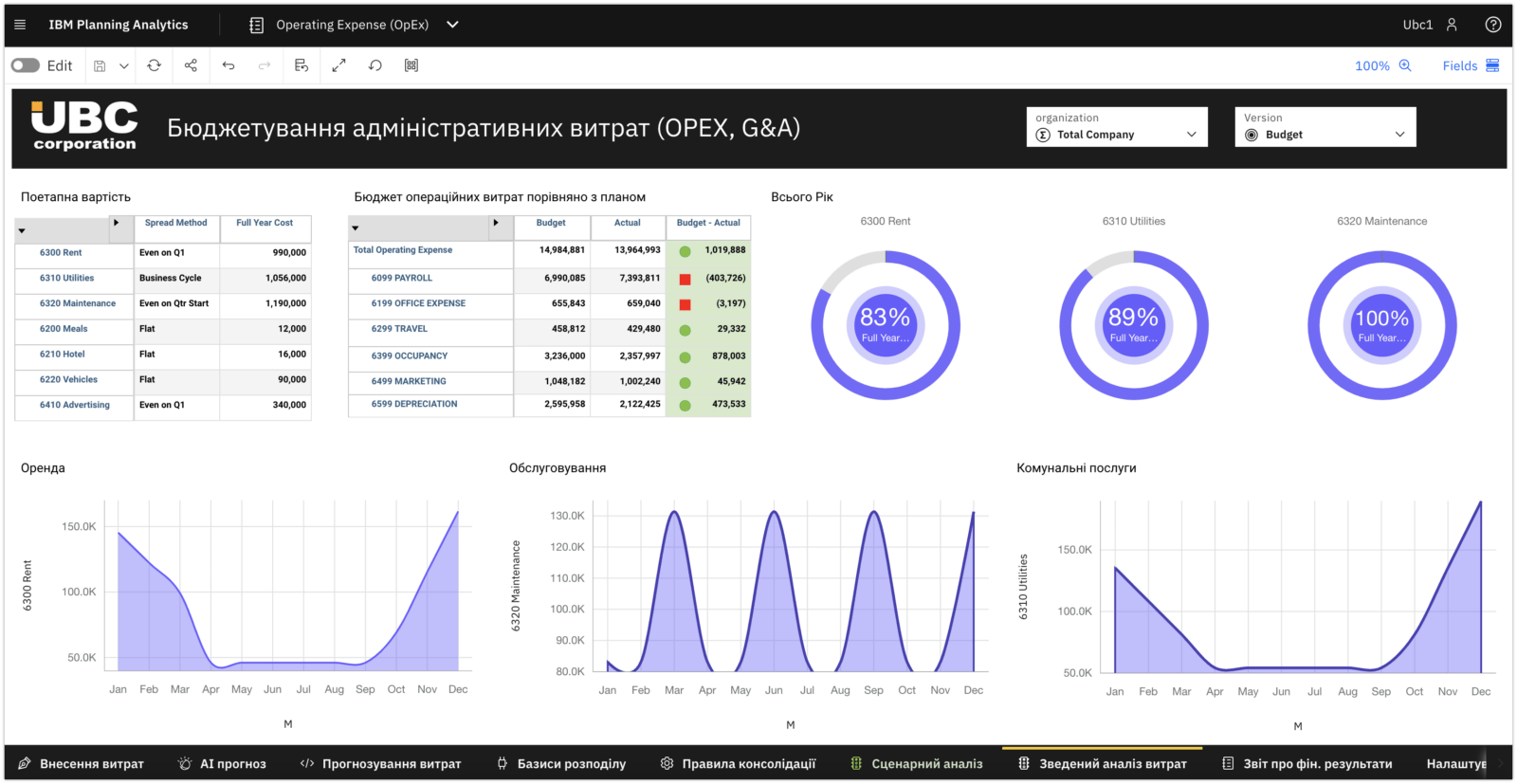The image size is (1517, 784).
Task: Toggle the Edit mode switch
Action: 26,65
